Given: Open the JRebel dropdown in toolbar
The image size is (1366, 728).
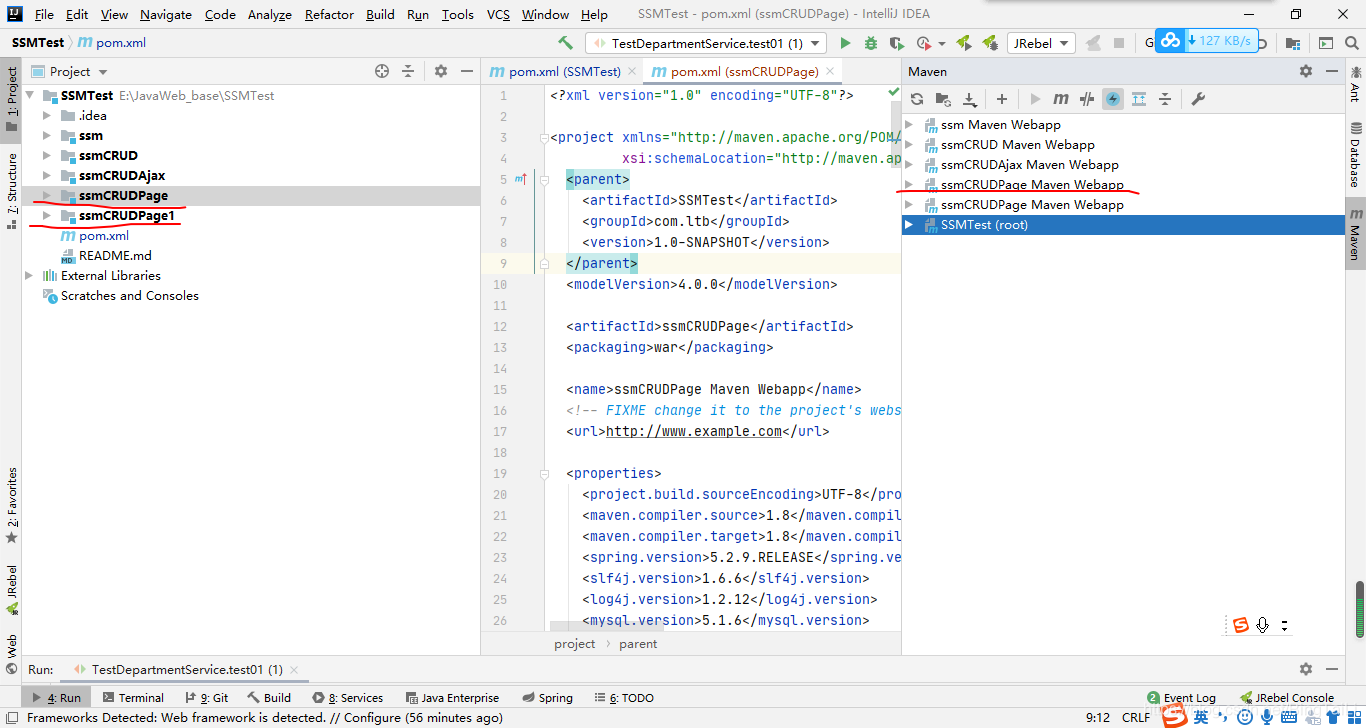Looking at the screenshot, I should coord(1041,43).
